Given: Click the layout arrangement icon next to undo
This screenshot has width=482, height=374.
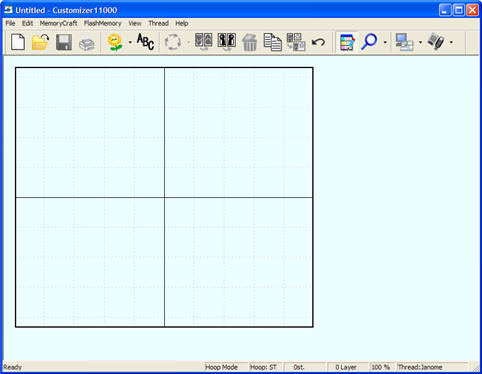Looking at the screenshot, I should pyautogui.click(x=296, y=42).
